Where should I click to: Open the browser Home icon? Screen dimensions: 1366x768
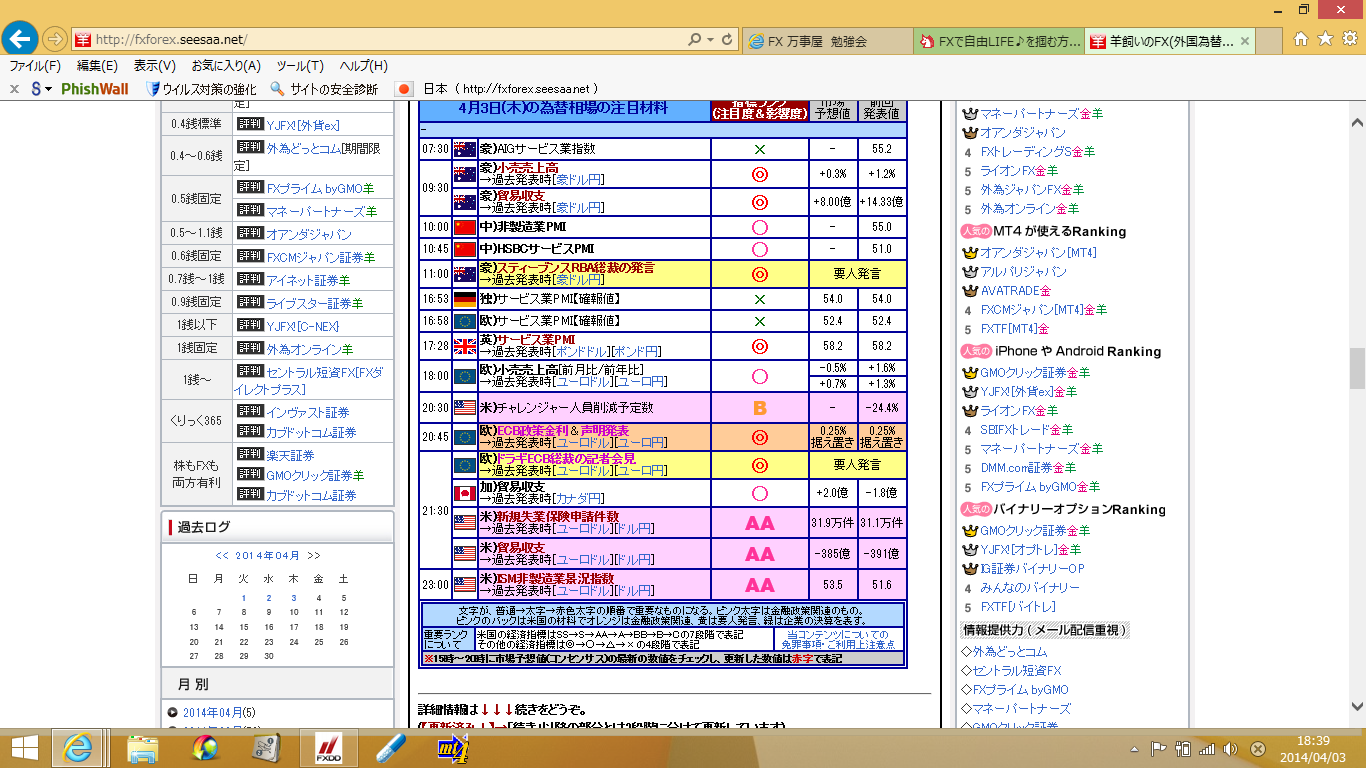pos(1301,39)
